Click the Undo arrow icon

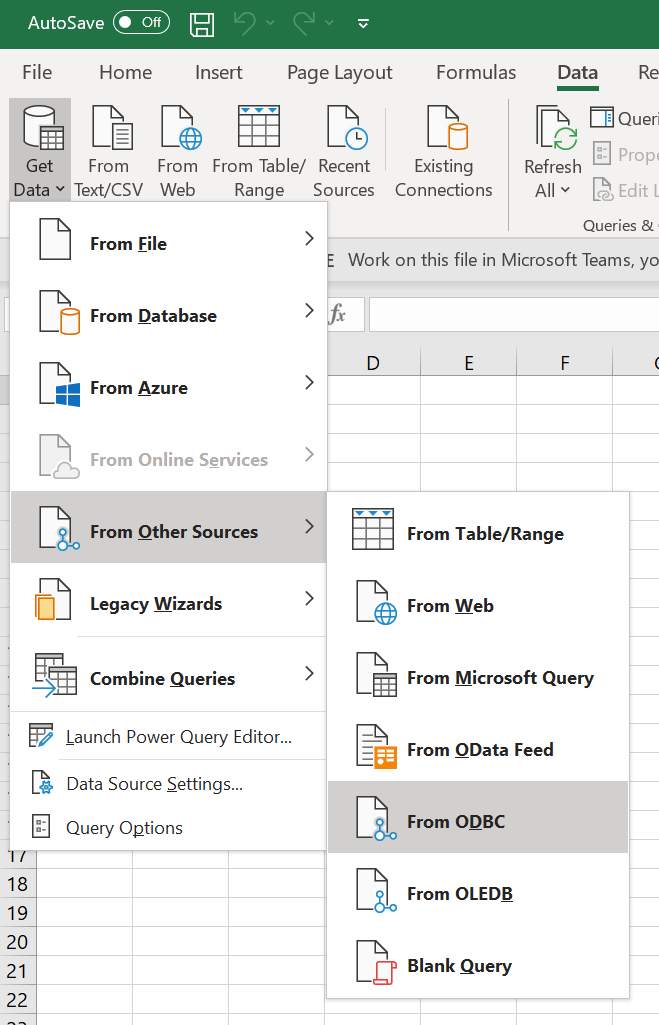pyautogui.click(x=245, y=24)
